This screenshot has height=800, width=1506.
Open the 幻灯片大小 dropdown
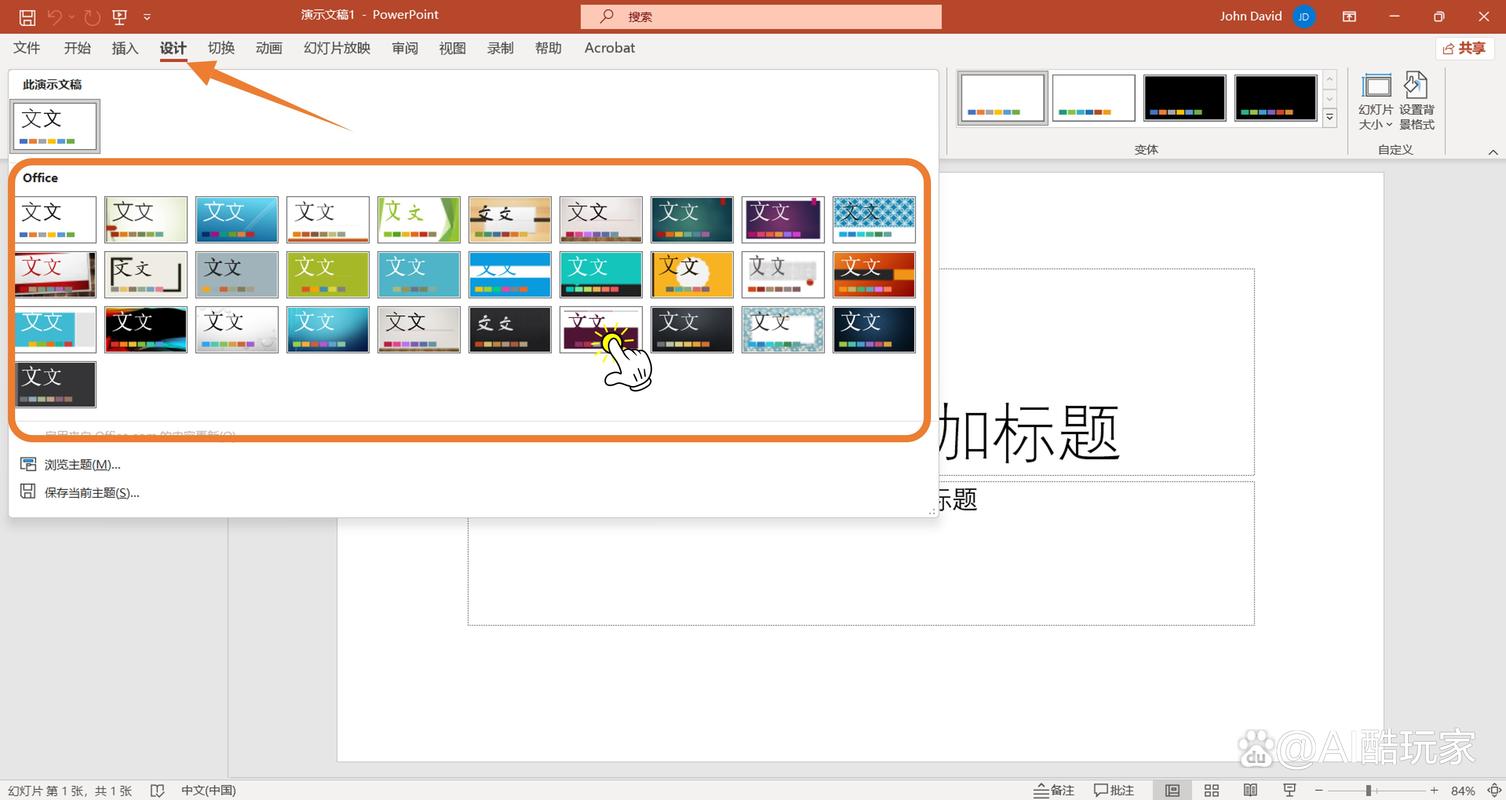tap(1376, 102)
